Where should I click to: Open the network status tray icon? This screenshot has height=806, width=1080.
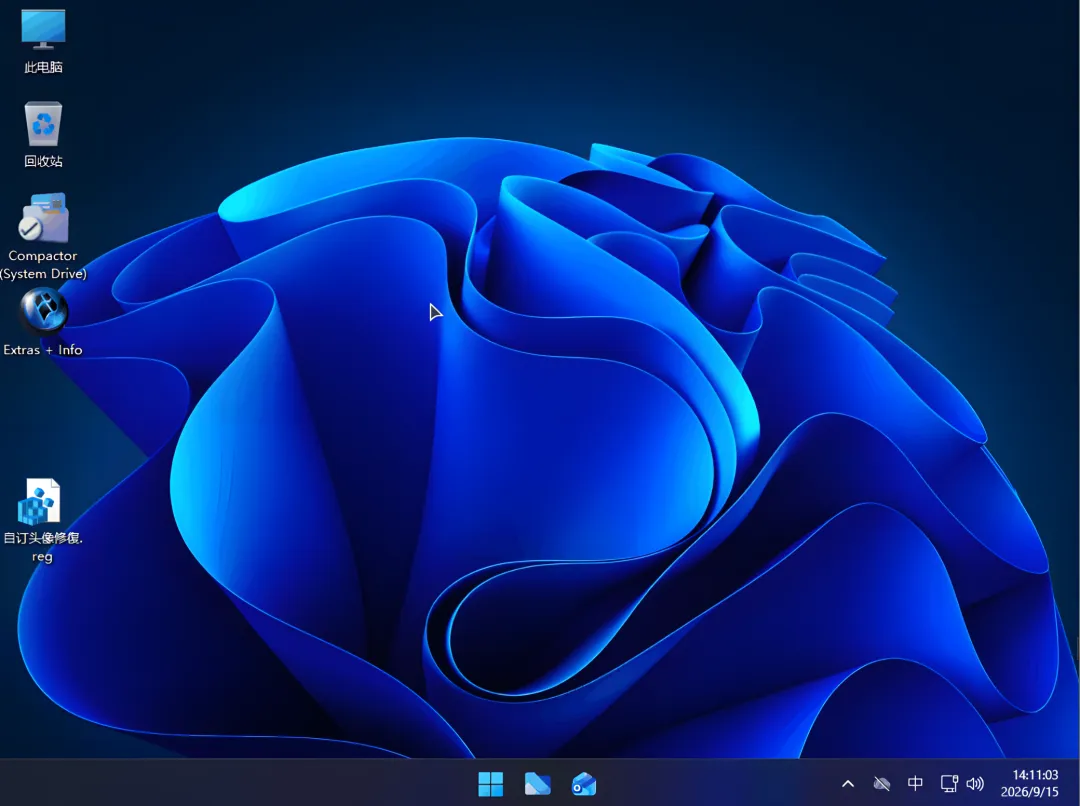[x=949, y=783]
